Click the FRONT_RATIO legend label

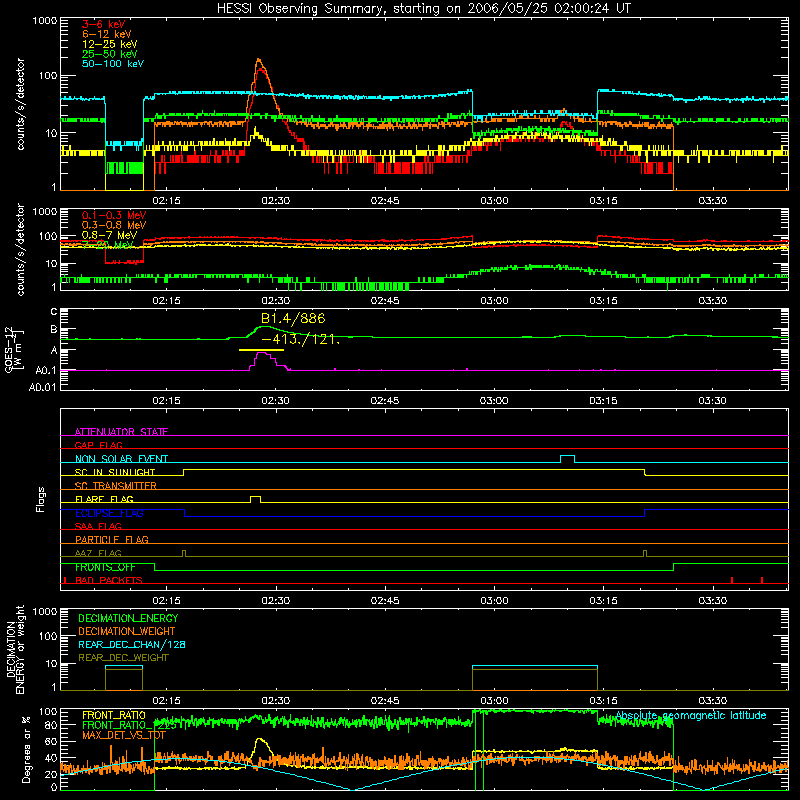(114, 715)
